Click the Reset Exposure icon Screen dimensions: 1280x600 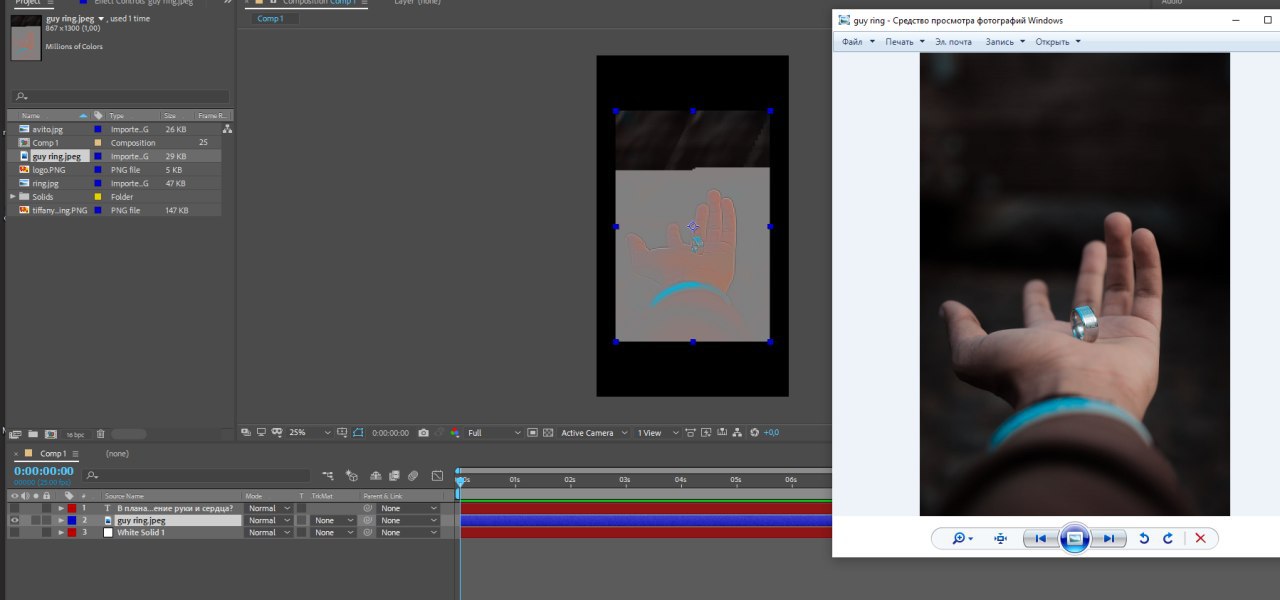754,433
